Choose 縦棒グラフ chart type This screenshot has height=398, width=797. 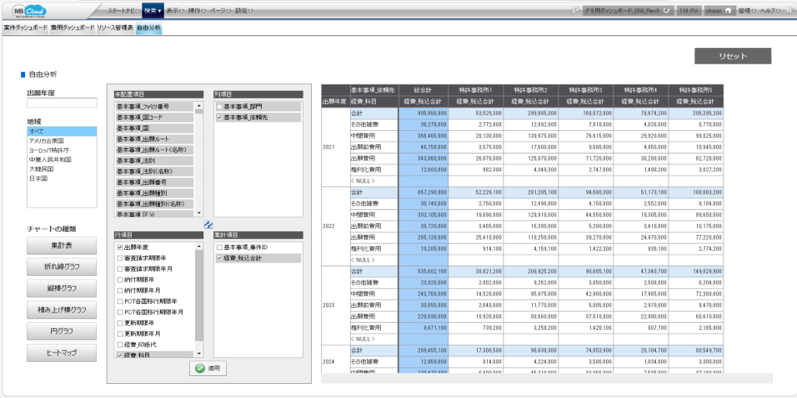pyautogui.click(x=62, y=288)
